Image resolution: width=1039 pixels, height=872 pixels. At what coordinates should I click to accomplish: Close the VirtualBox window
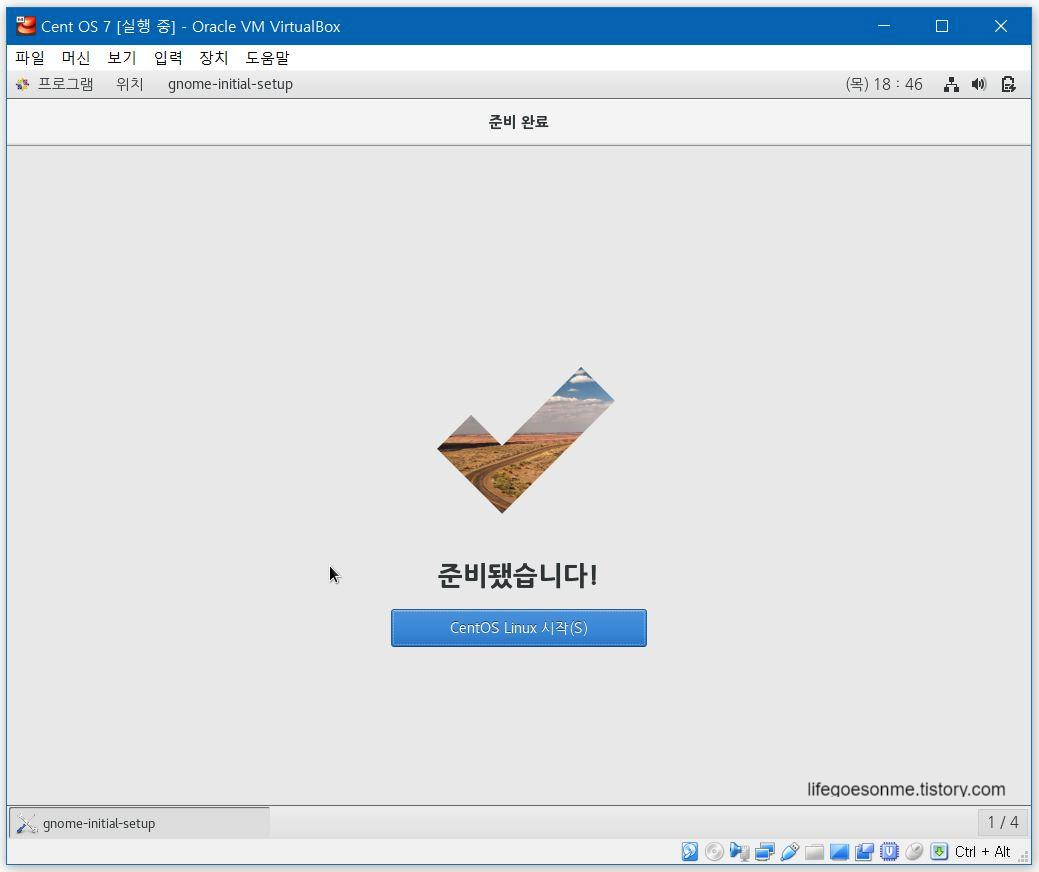1001,26
